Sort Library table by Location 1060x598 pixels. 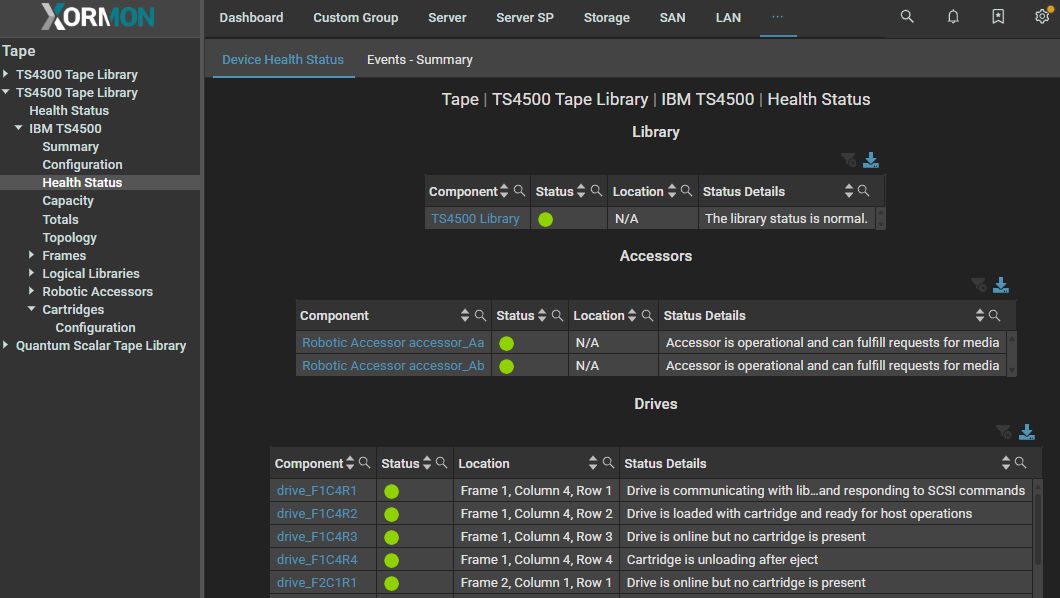671,191
